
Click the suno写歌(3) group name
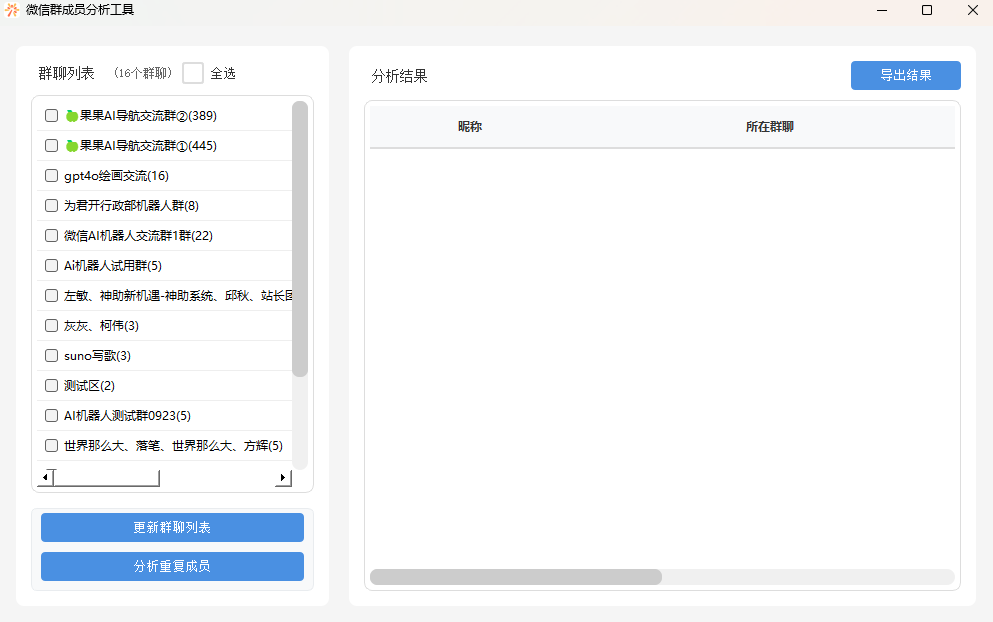98,355
